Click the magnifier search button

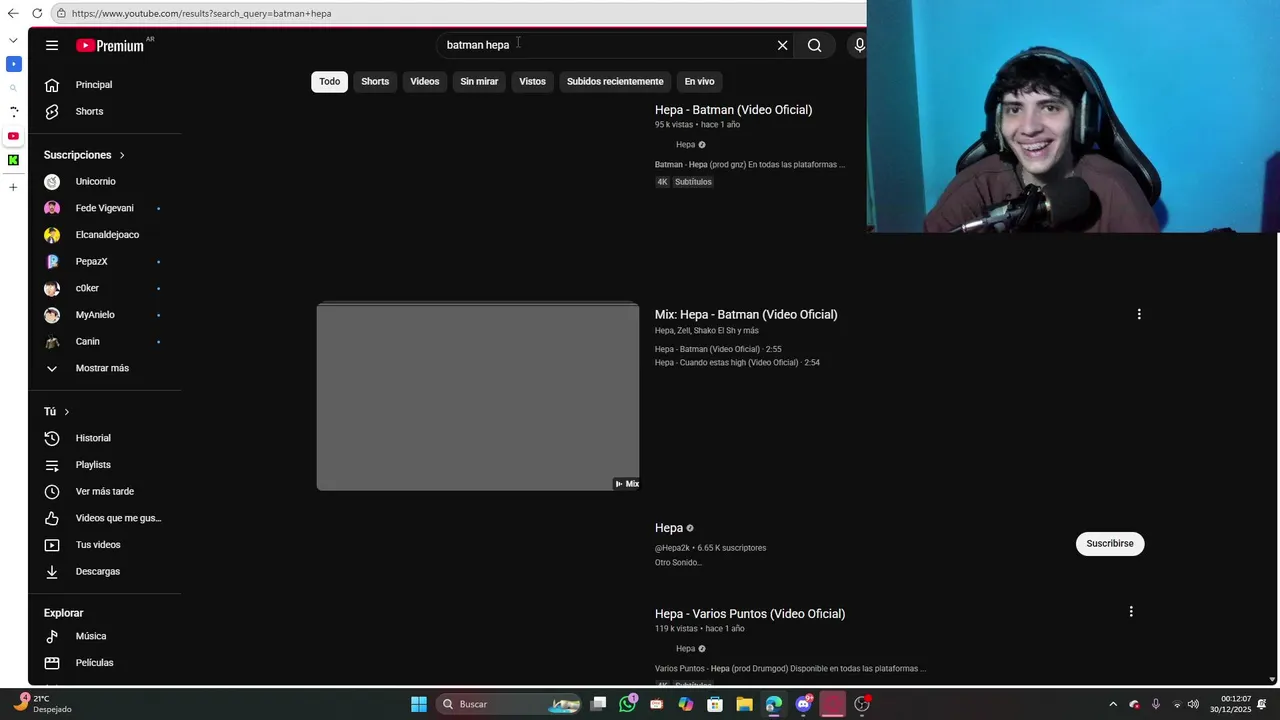click(x=815, y=45)
